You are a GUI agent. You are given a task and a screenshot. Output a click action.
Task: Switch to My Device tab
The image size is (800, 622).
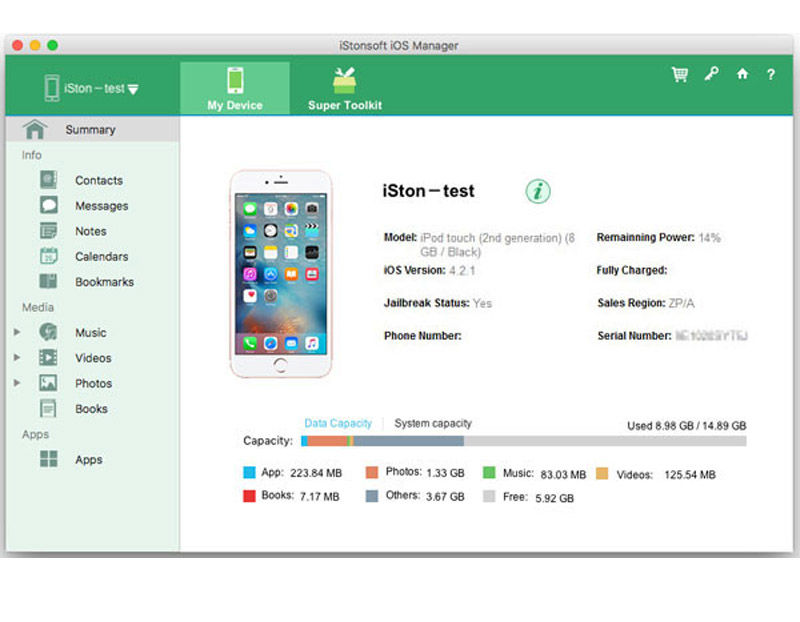235,88
